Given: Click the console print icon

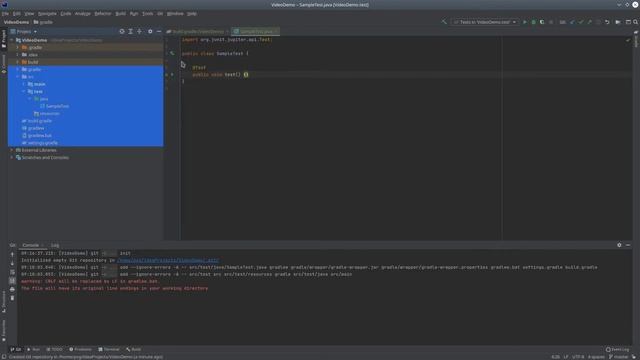Looking at the screenshot, I should tap(12, 289).
